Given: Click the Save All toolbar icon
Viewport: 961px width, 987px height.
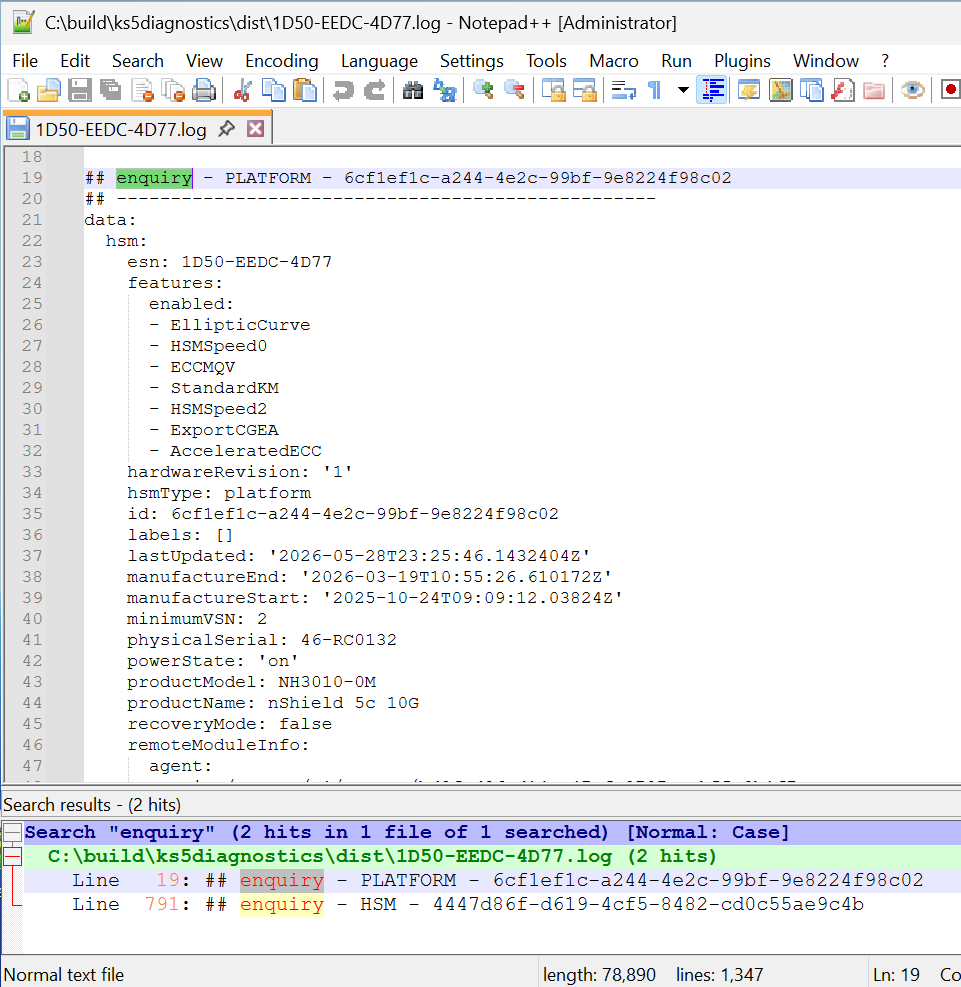Looking at the screenshot, I should pos(111,91).
